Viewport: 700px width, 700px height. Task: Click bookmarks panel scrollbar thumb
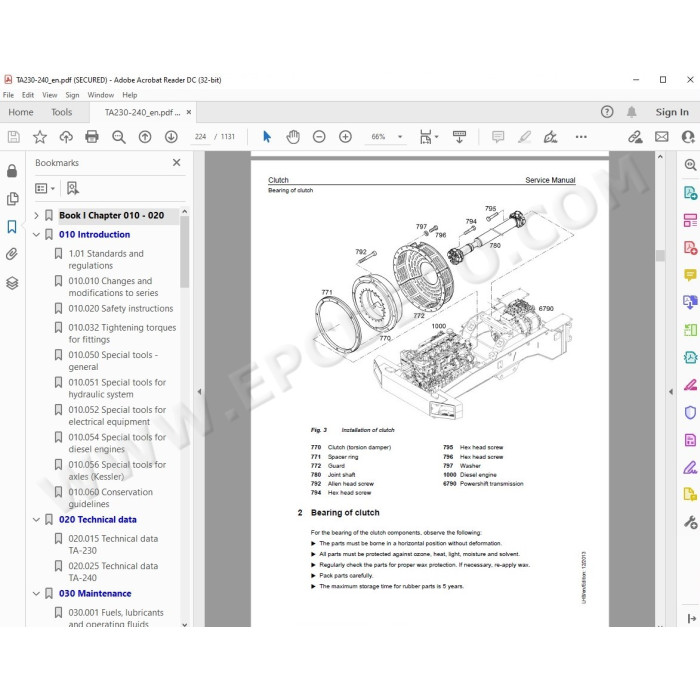point(184,252)
